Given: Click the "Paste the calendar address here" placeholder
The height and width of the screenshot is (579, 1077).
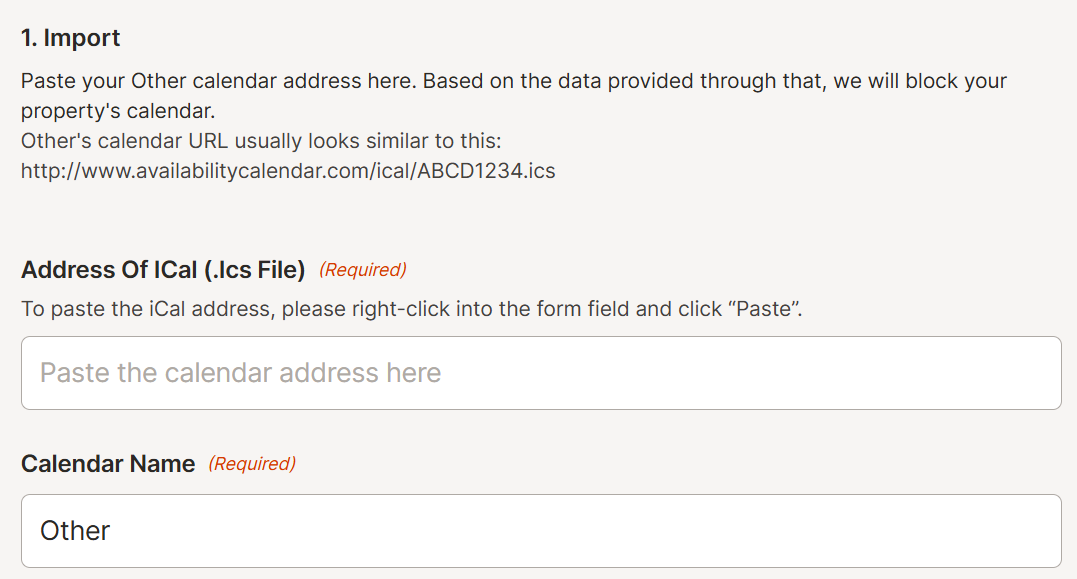Looking at the screenshot, I should [240, 373].
